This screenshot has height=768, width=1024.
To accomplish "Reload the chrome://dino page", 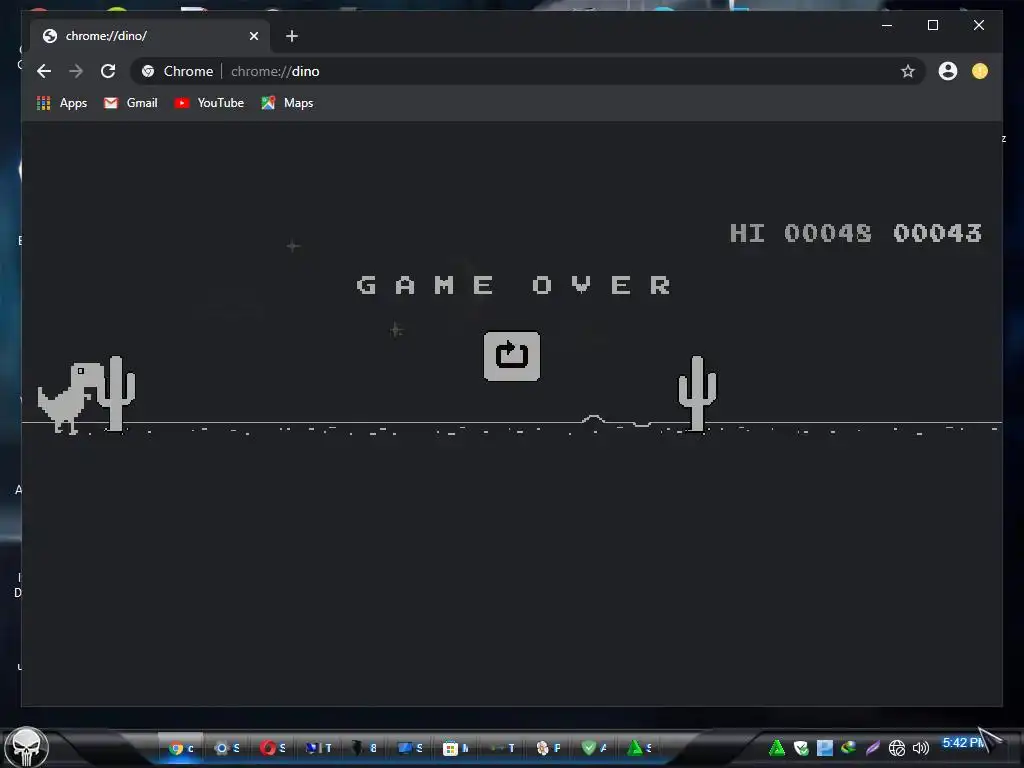I will click(108, 71).
